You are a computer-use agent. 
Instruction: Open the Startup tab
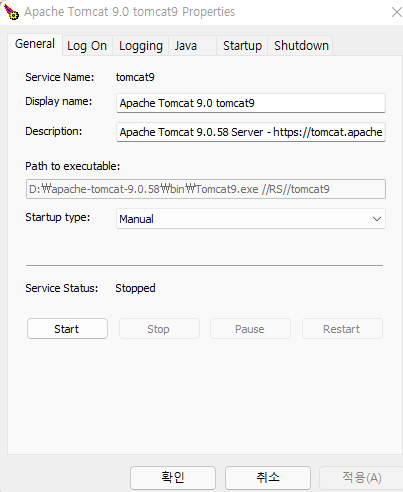point(242,46)
